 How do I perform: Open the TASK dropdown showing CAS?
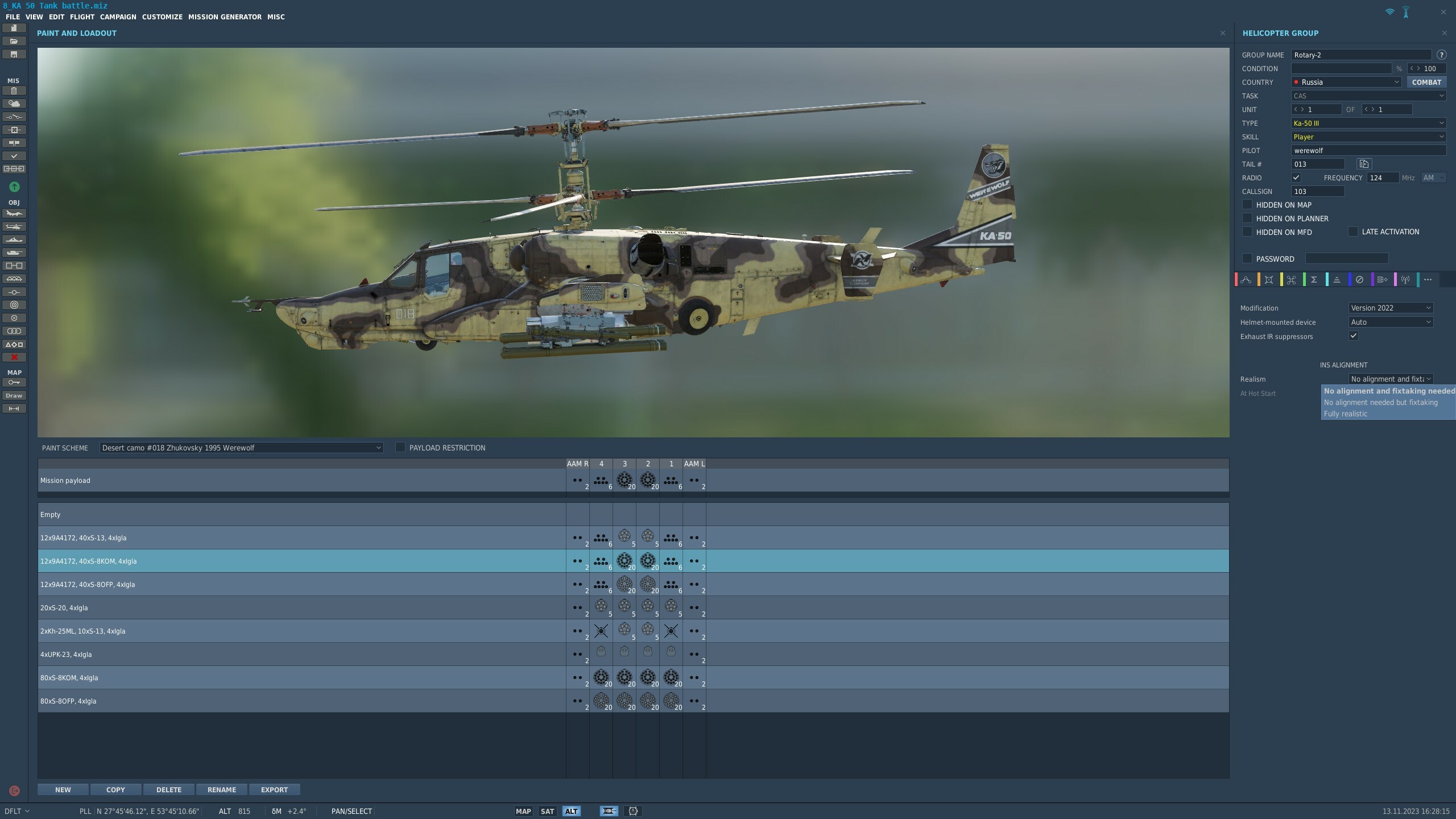(1368, 96)
